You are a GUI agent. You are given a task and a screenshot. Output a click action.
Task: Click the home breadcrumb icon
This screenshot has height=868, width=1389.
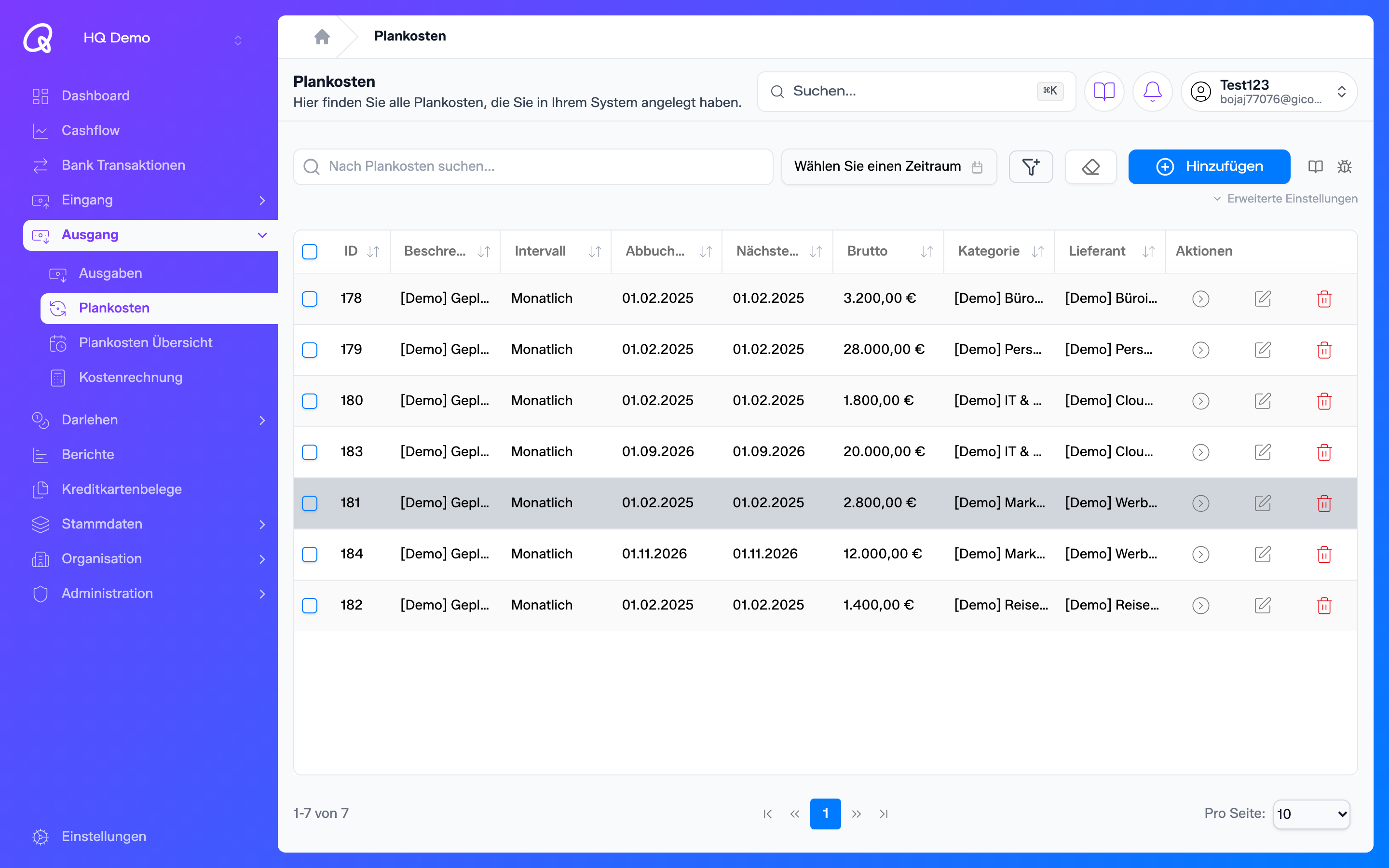click(x=322, y=37)
